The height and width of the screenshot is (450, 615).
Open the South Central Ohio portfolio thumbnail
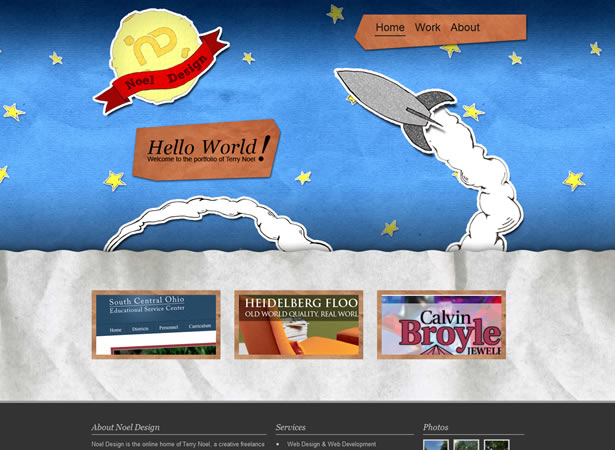tap(156, 324)
